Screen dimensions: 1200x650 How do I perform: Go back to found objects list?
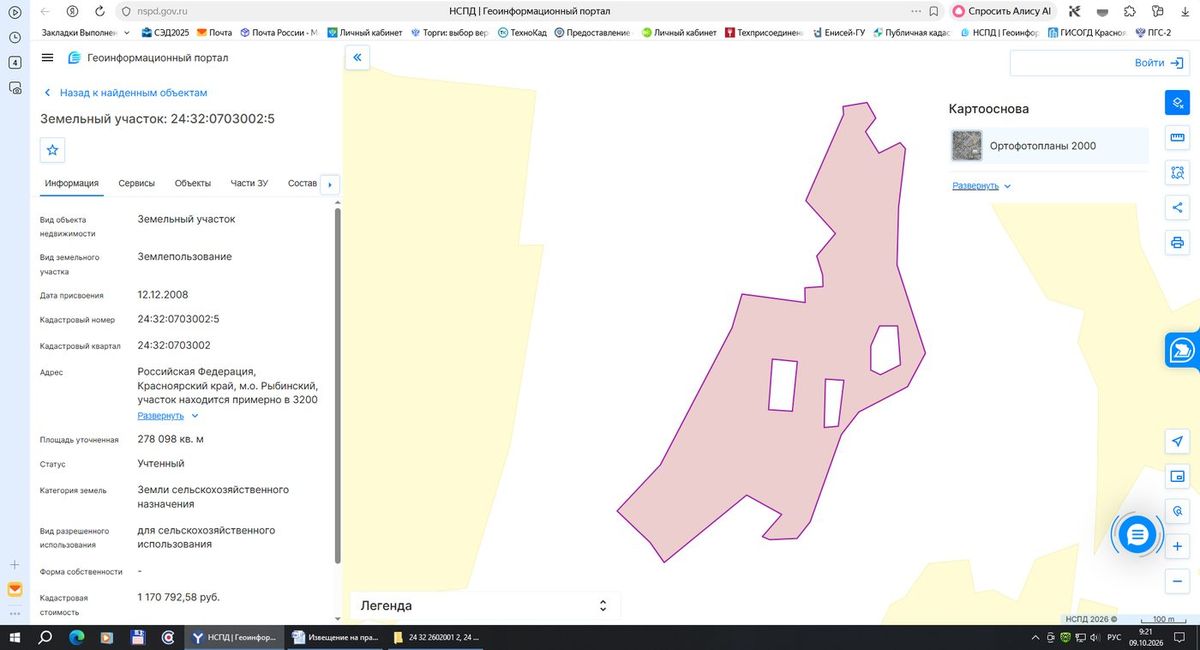(x=126, y=92)
